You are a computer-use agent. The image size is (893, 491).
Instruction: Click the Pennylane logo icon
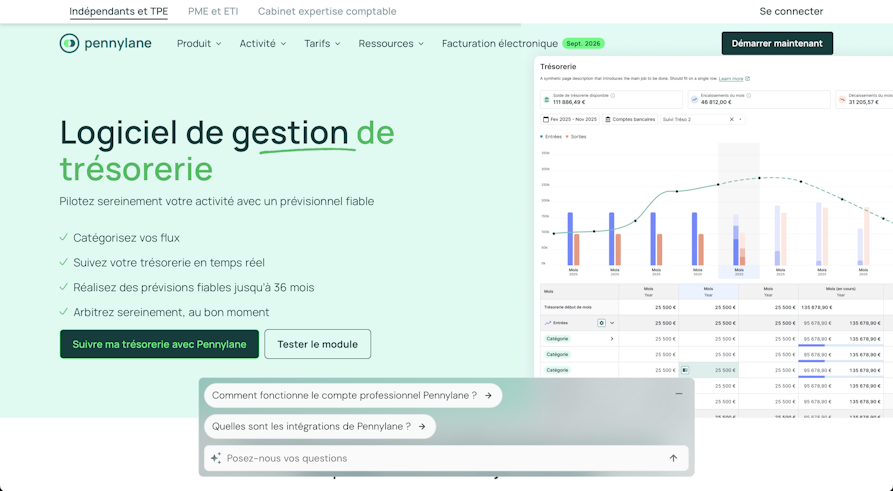tap(69, 43)
